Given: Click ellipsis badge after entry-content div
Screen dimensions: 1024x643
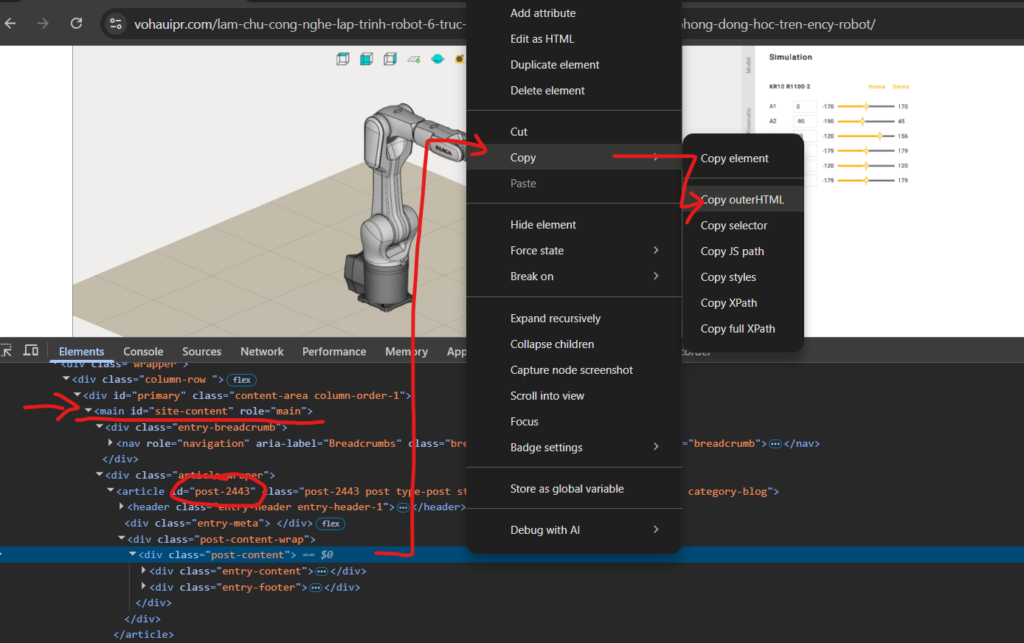Looking at the screenshot, I should tap(321, 571).
